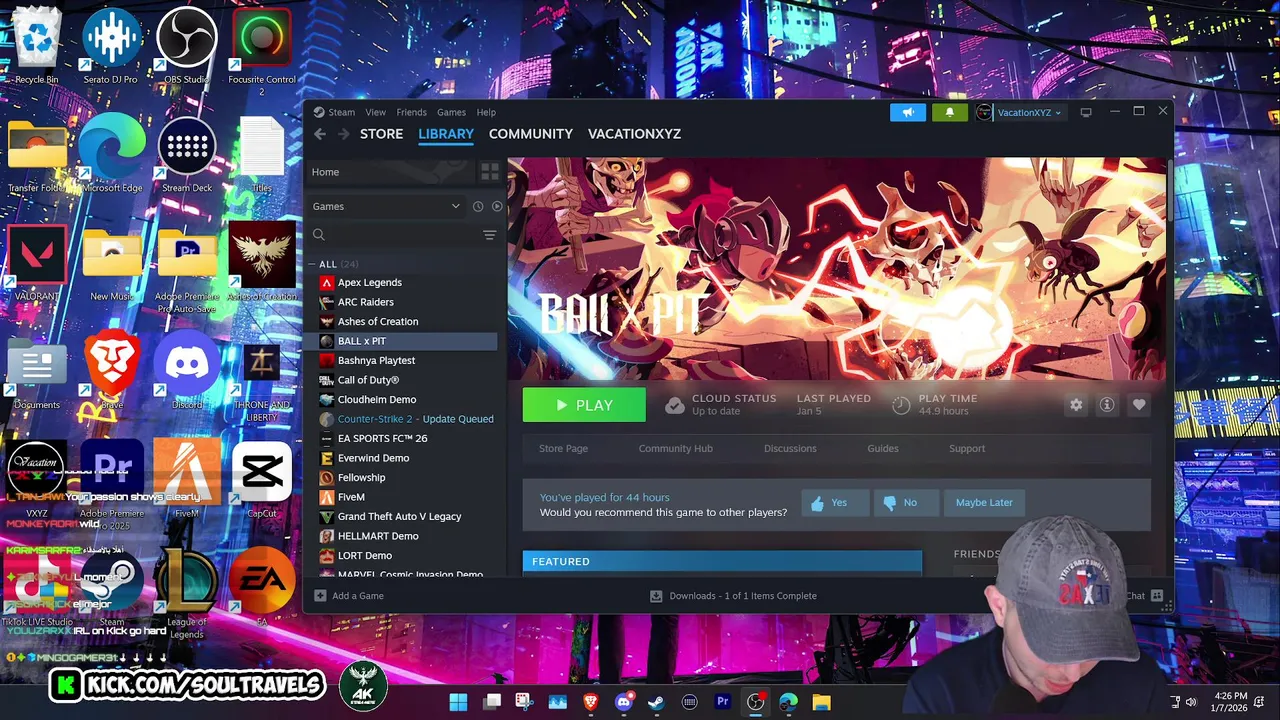Toggle sort by recent activity clock icon
Viewport: 1280px width, 720px height.
pyautogui.click(x=478, y=206)
